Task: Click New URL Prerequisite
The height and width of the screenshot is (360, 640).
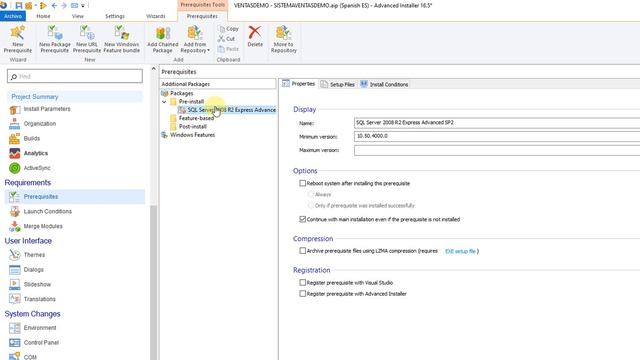Action: [87, 39]
